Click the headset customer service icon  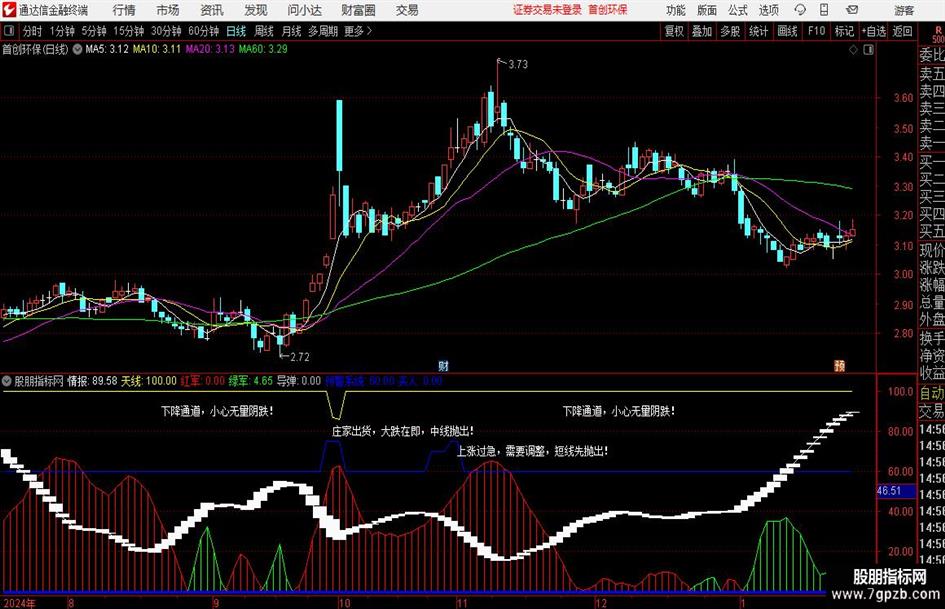(x=800, y=10)
